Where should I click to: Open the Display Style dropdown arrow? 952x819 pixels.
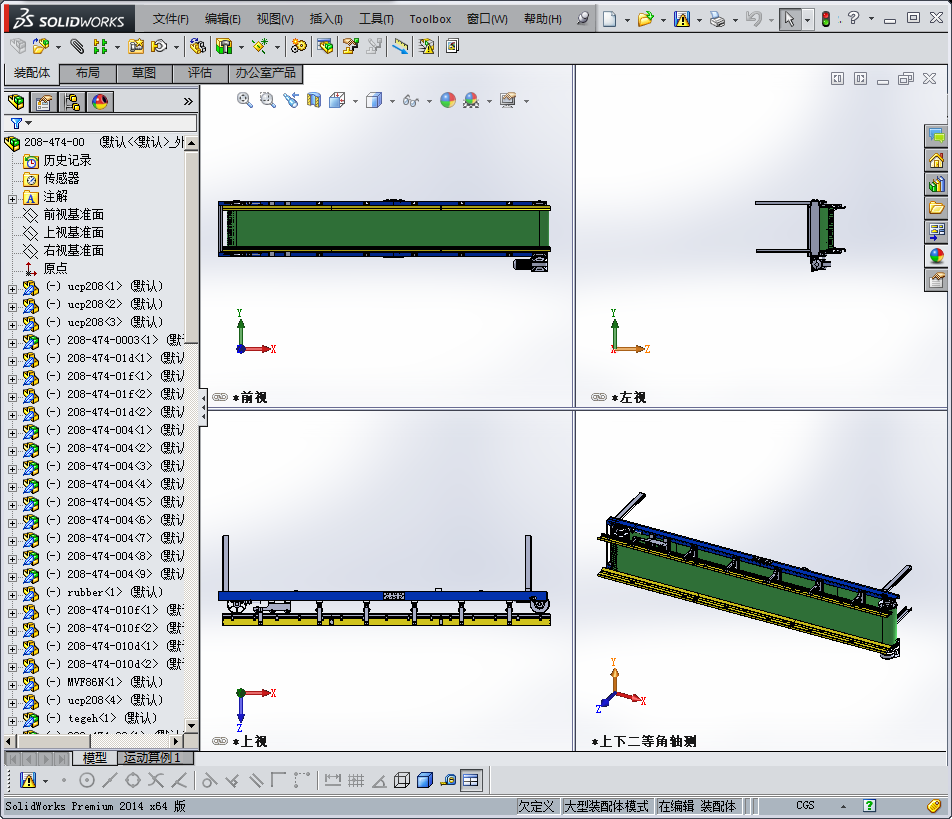pyautogui.click(x=392, y=101)
